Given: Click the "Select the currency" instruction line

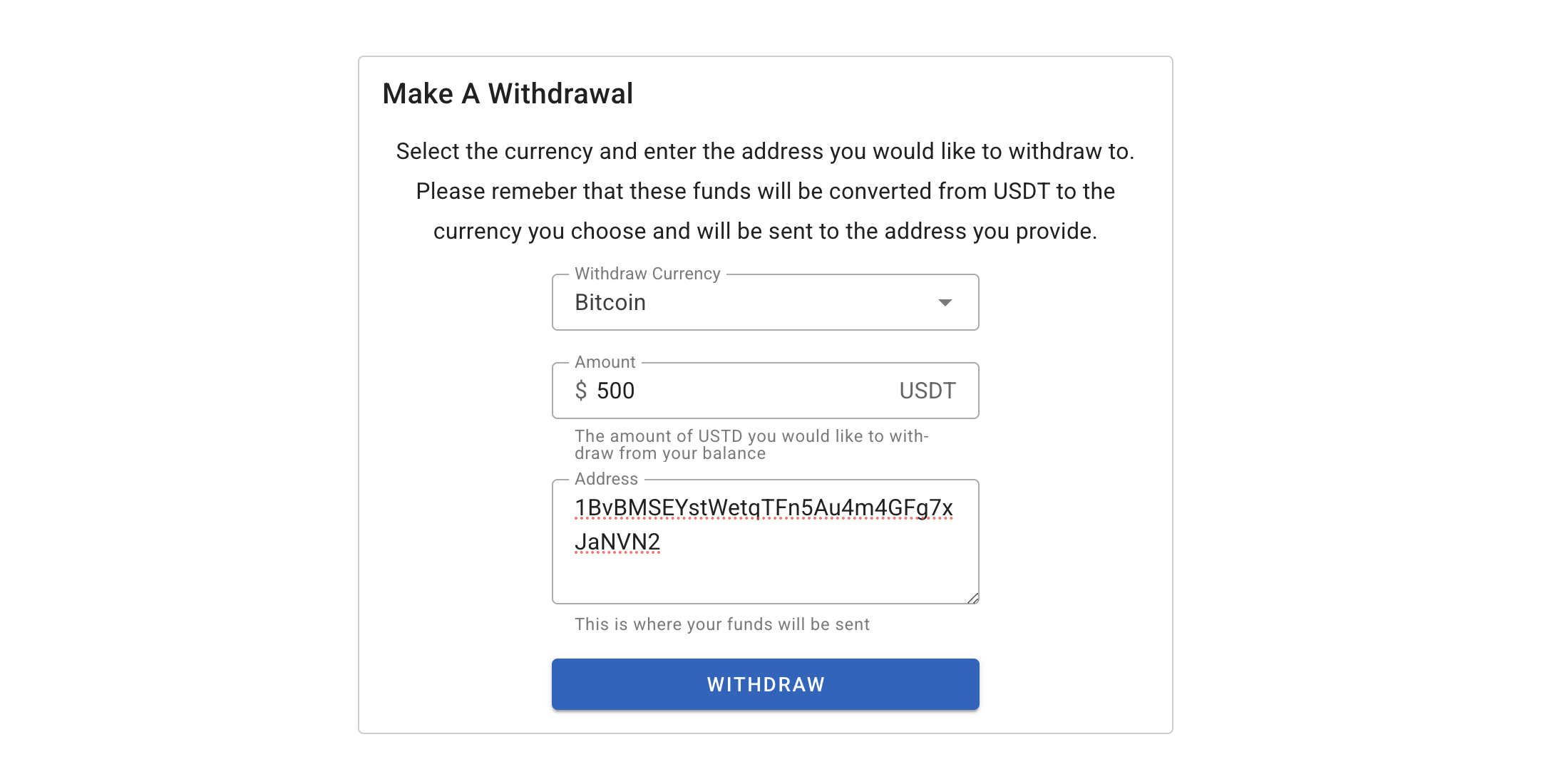Looking at the screenshot, I should click(x=765, y=152).
